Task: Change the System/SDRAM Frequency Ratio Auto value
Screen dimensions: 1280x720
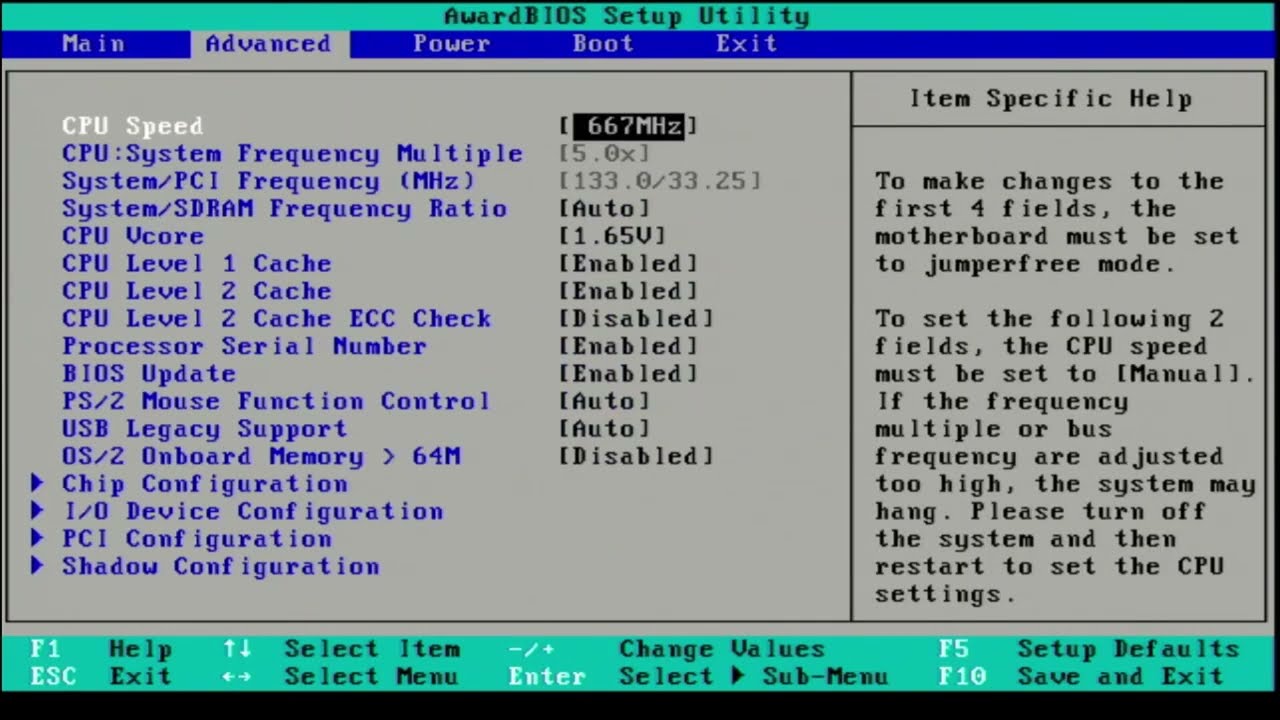Action: point(605,209)
